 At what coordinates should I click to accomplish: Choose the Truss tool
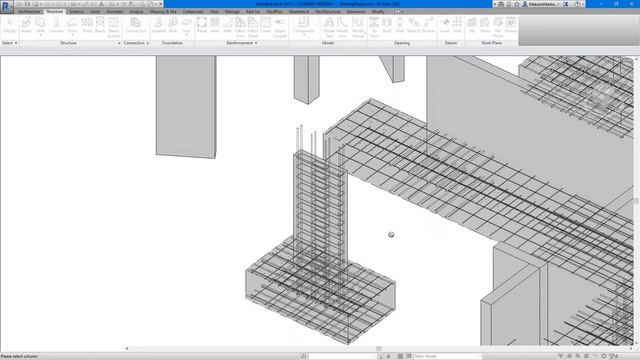(x=87, y=25)
